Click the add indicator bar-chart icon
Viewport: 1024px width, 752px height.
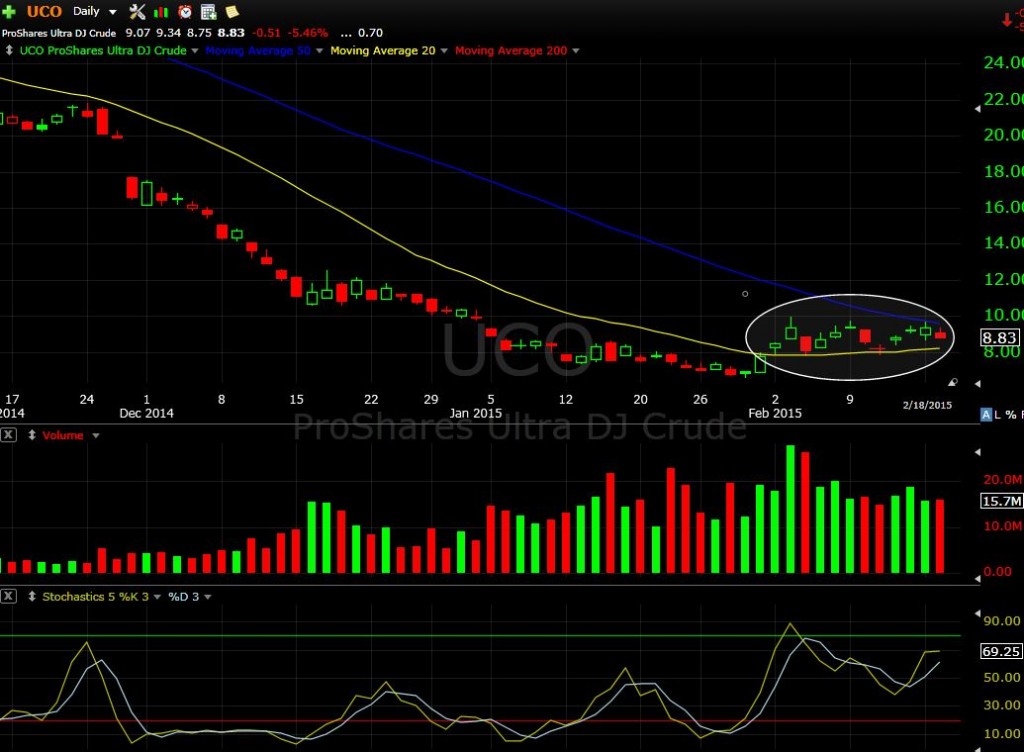pyautogui.click(x=161, y=12)
